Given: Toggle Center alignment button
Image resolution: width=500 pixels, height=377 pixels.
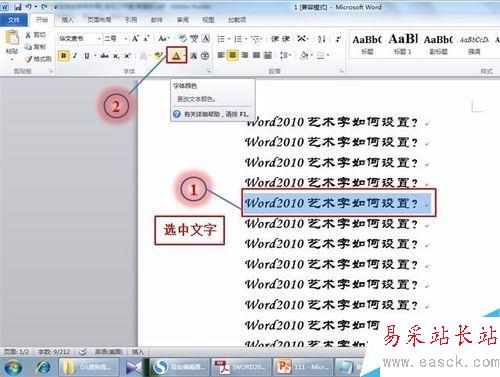Looking at the screenshot, I should 233,55.
